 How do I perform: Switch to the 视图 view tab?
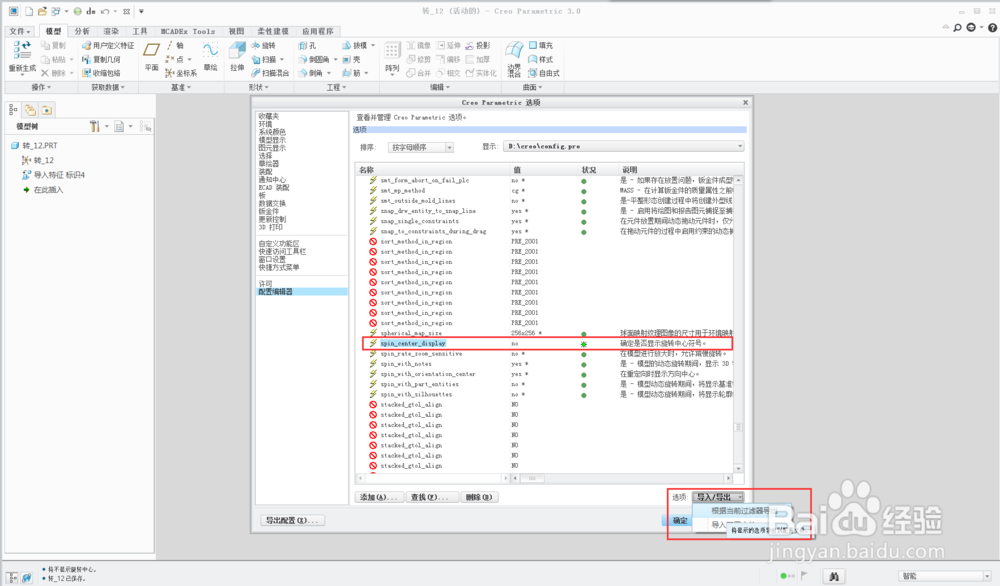point(236,31)
